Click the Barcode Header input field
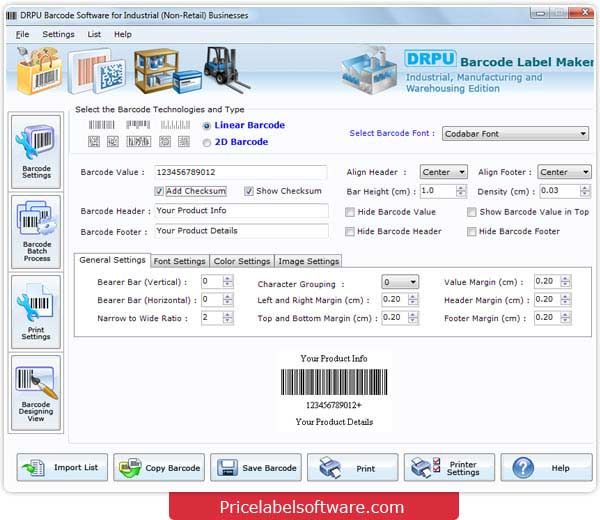 coord(241,210)
